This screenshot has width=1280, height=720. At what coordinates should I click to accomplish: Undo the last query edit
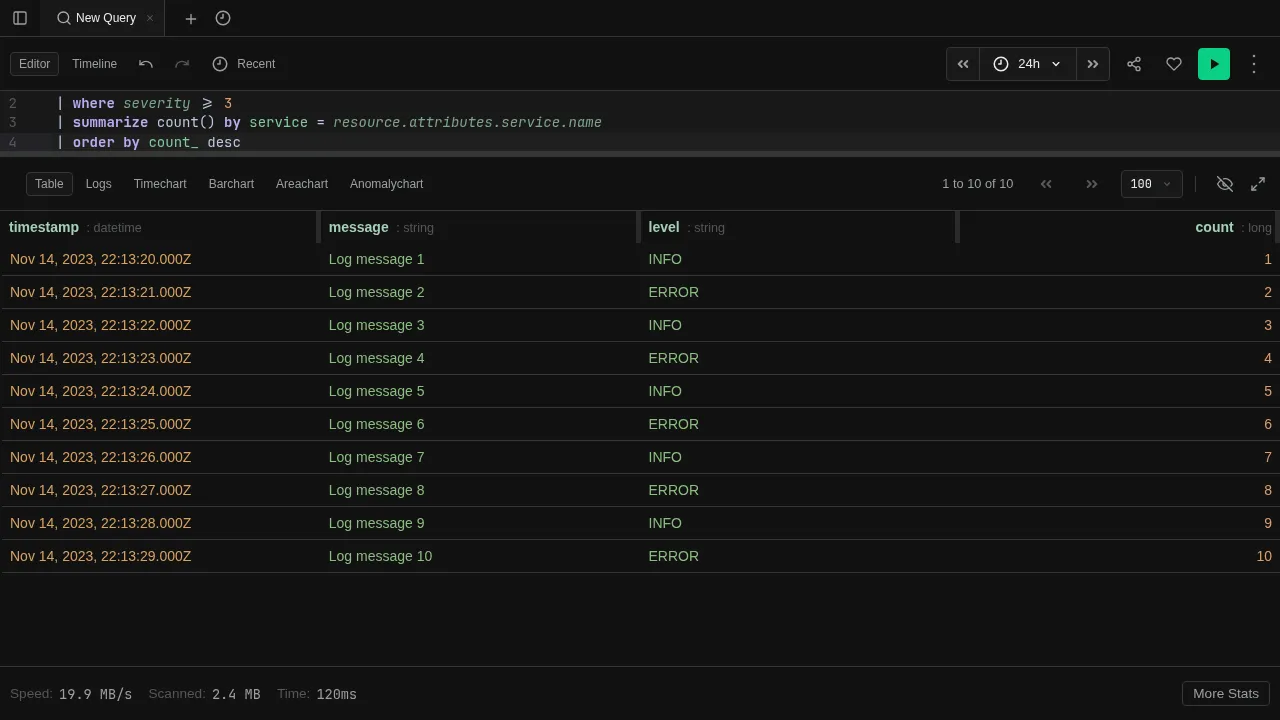146,64
